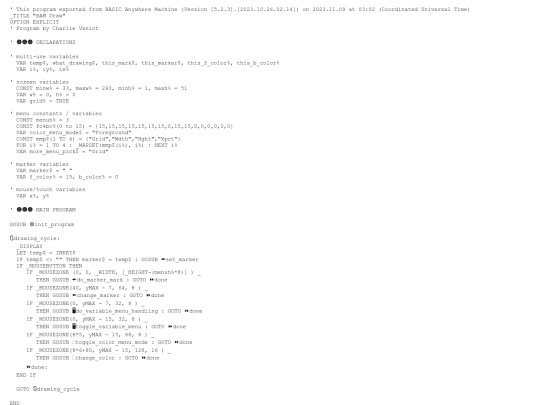Viewport: 540px width, 405px height.
Task: Click the emoji before init_program
Action: (32, 224)
